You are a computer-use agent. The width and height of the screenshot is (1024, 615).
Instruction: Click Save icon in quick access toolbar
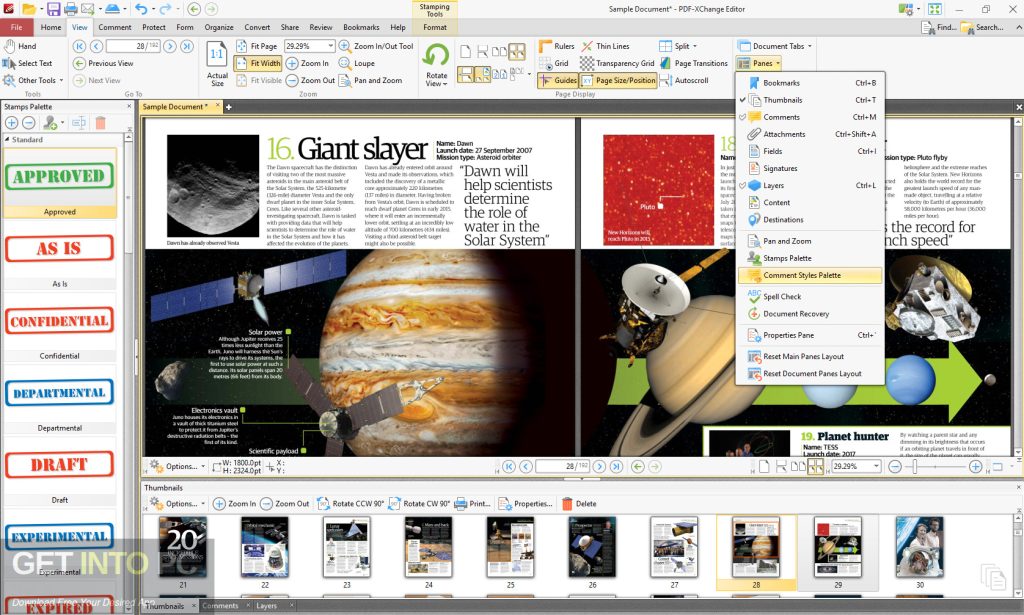pos(54,9)
